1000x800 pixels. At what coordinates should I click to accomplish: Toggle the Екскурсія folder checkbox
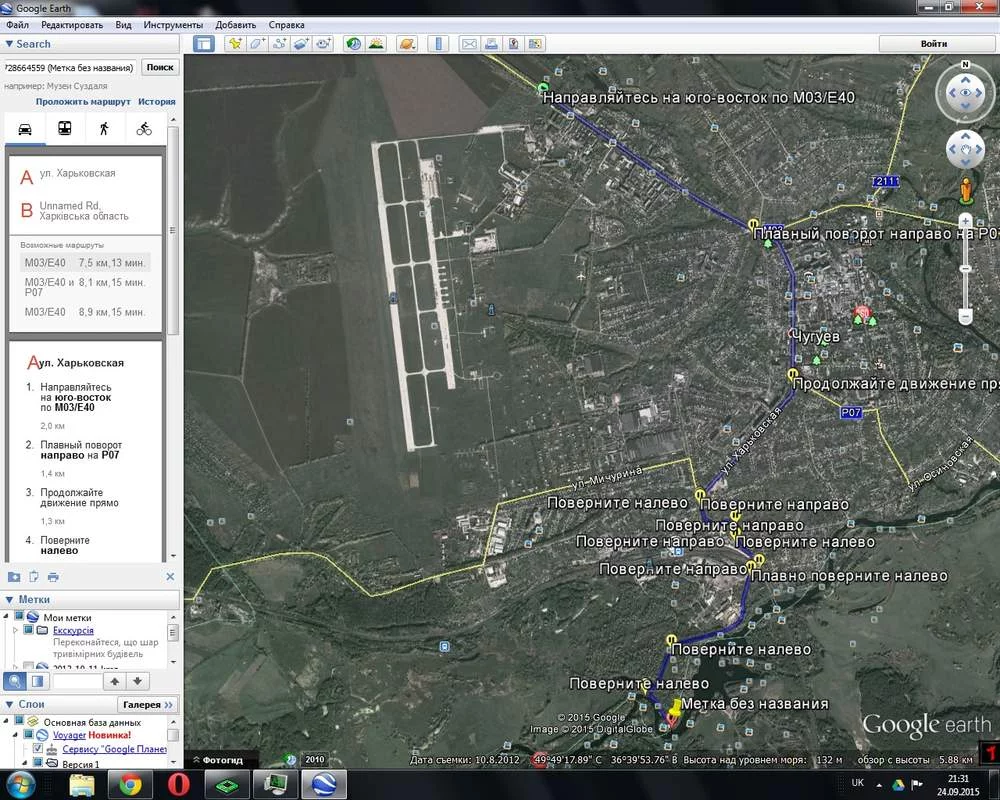[x=30, y=631]
